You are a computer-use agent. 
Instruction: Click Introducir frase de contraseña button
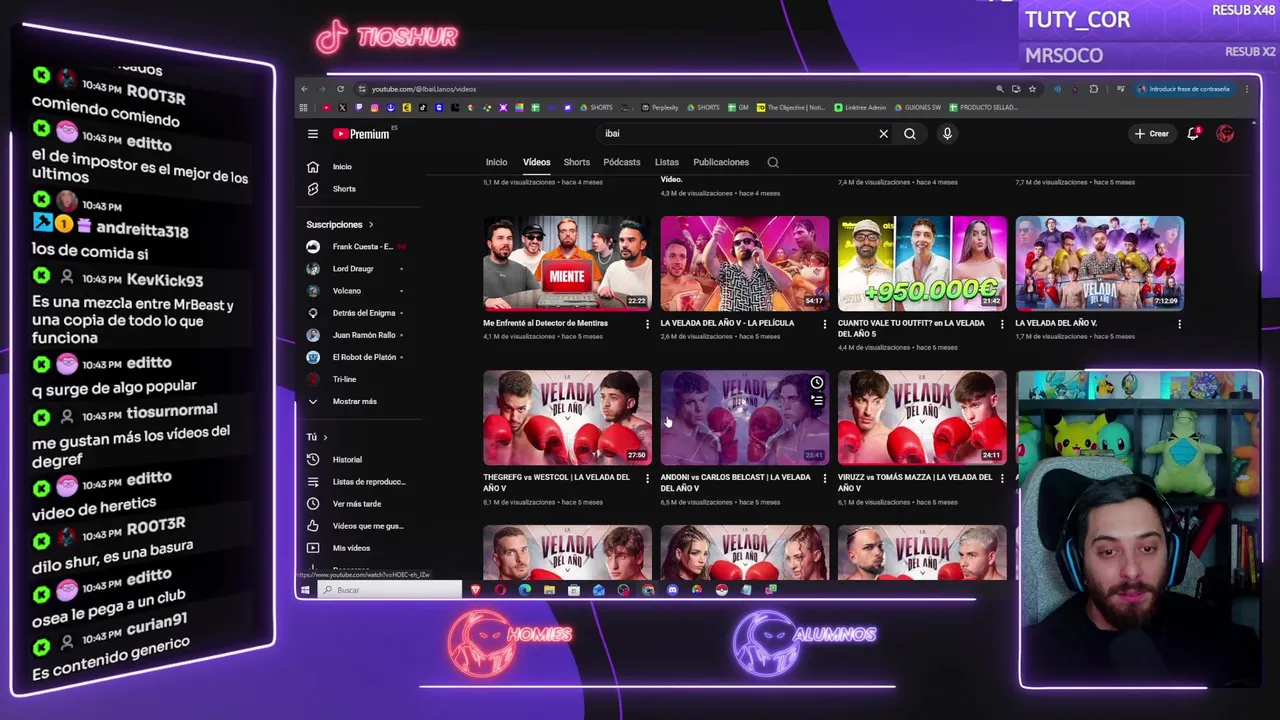1183,89
